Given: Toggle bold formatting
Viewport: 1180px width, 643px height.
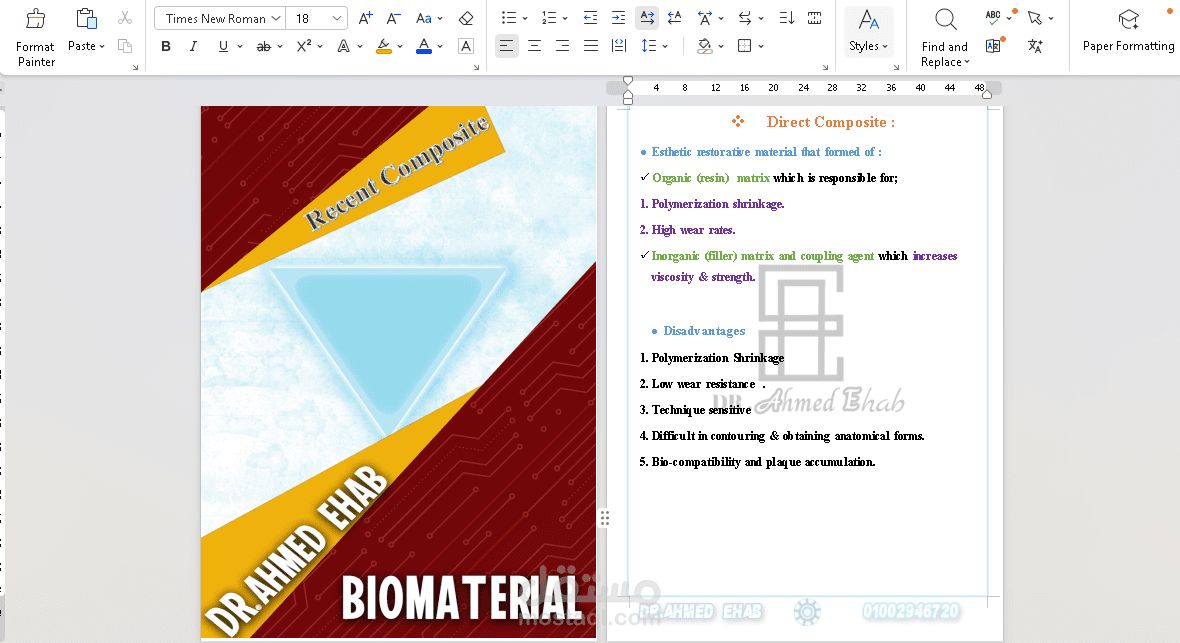Looking at the screenshot, I should [166, 46].
